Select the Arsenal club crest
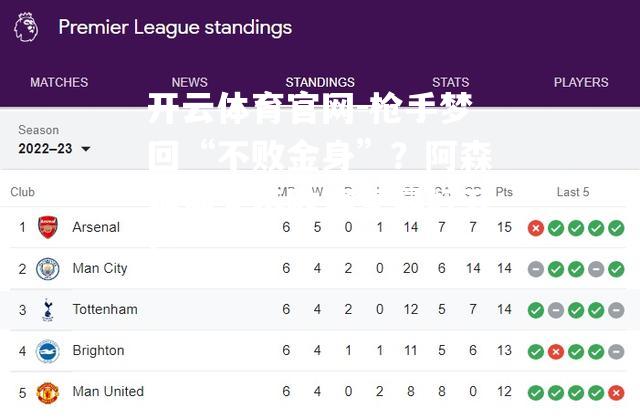Screen dimensions: 640x418 click(48, 227)
